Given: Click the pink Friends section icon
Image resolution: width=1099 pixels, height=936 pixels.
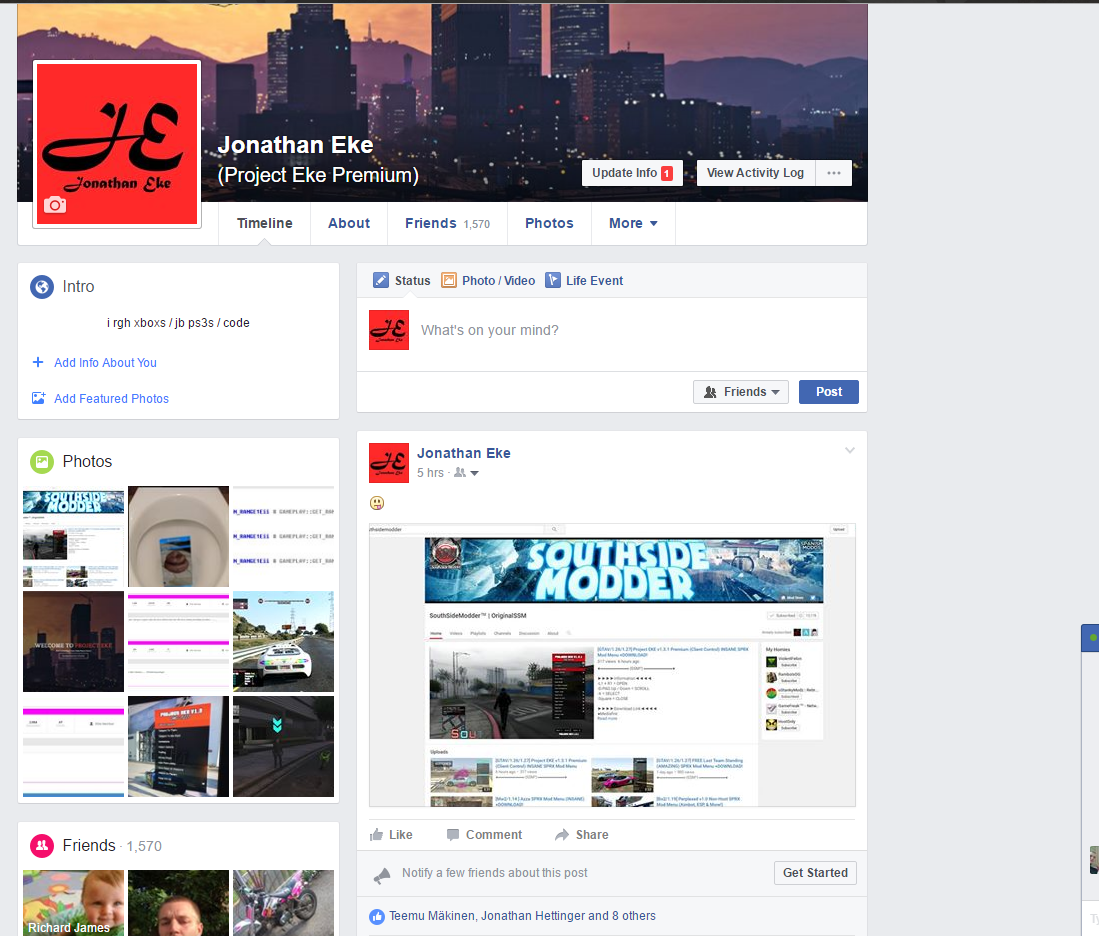Looking at the screenshot, I should coord(42,846).
